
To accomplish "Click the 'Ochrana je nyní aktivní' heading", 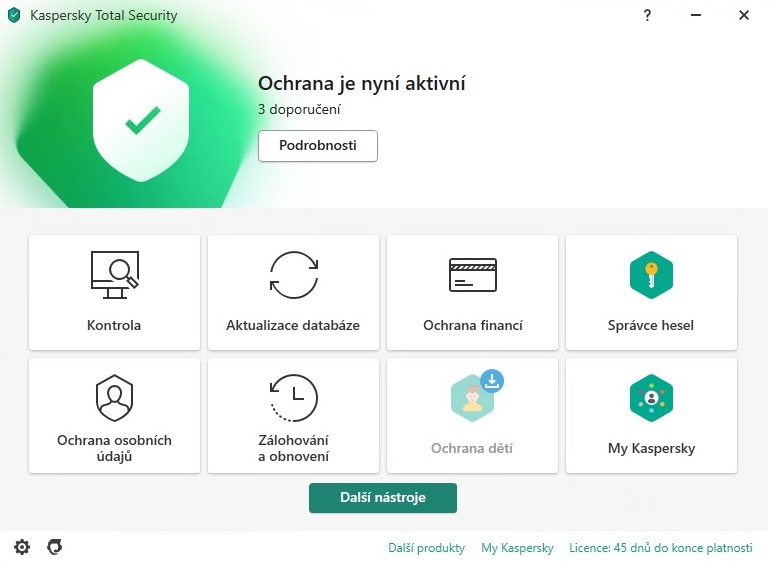I will coord(362,84).
